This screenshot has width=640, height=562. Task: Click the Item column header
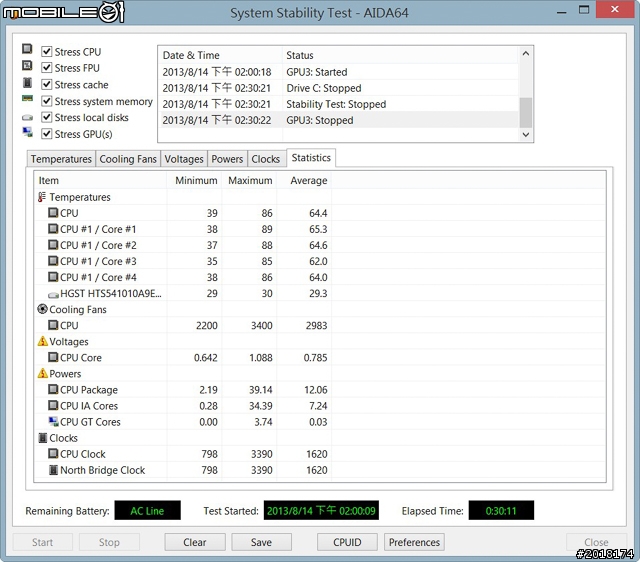coord(101,180)
